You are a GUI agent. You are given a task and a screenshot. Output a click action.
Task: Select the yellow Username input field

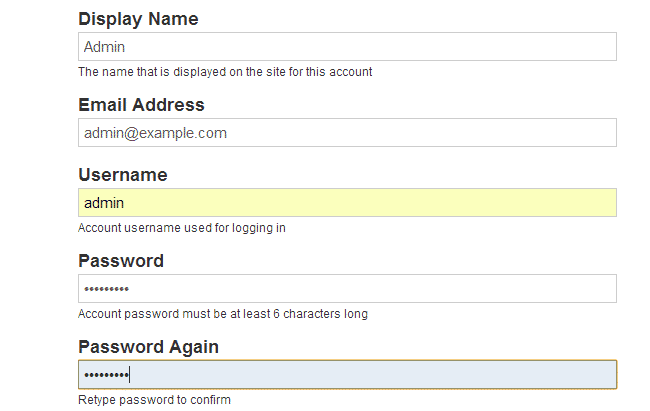point(347,203)
